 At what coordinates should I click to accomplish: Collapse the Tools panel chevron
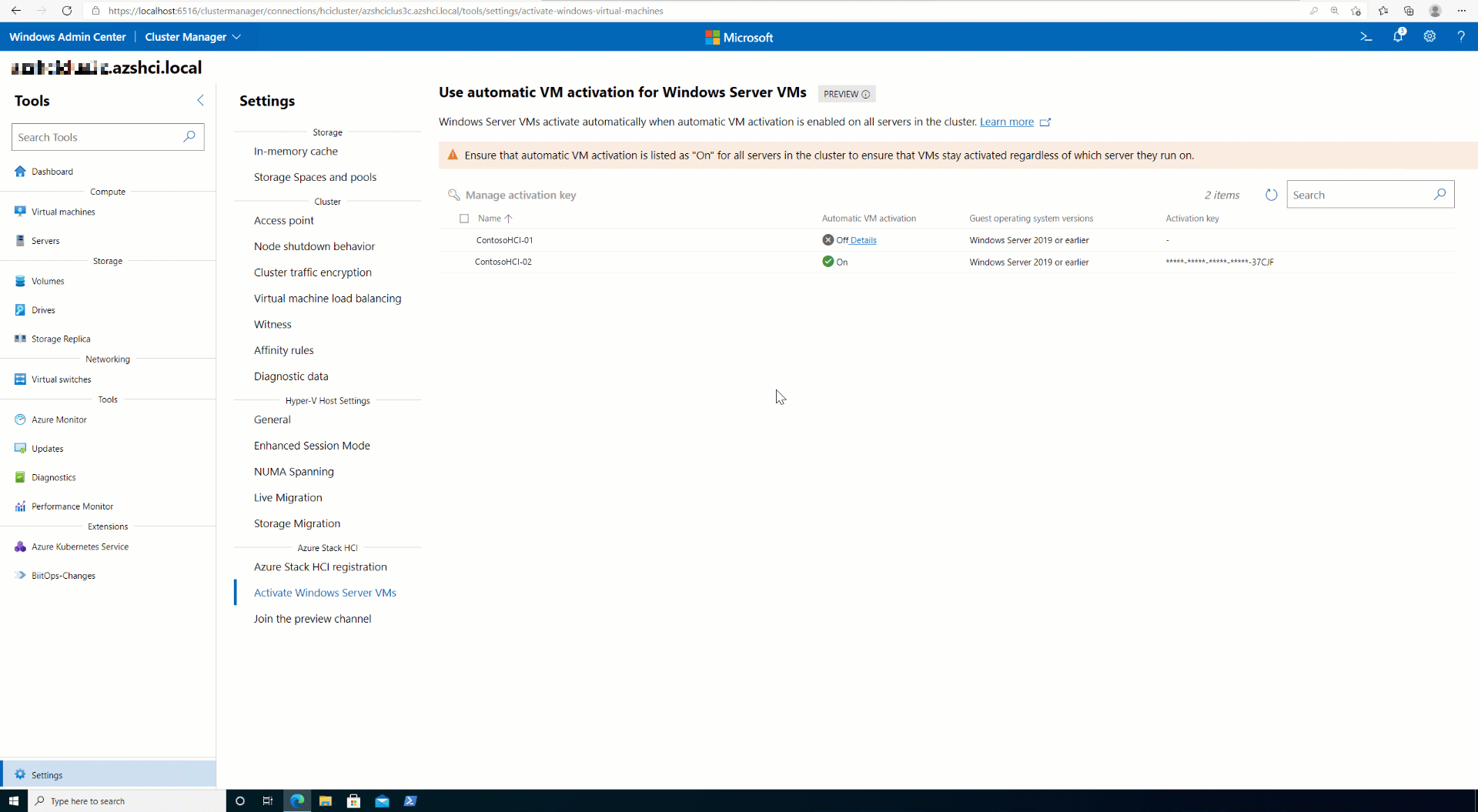coord(200,101)
